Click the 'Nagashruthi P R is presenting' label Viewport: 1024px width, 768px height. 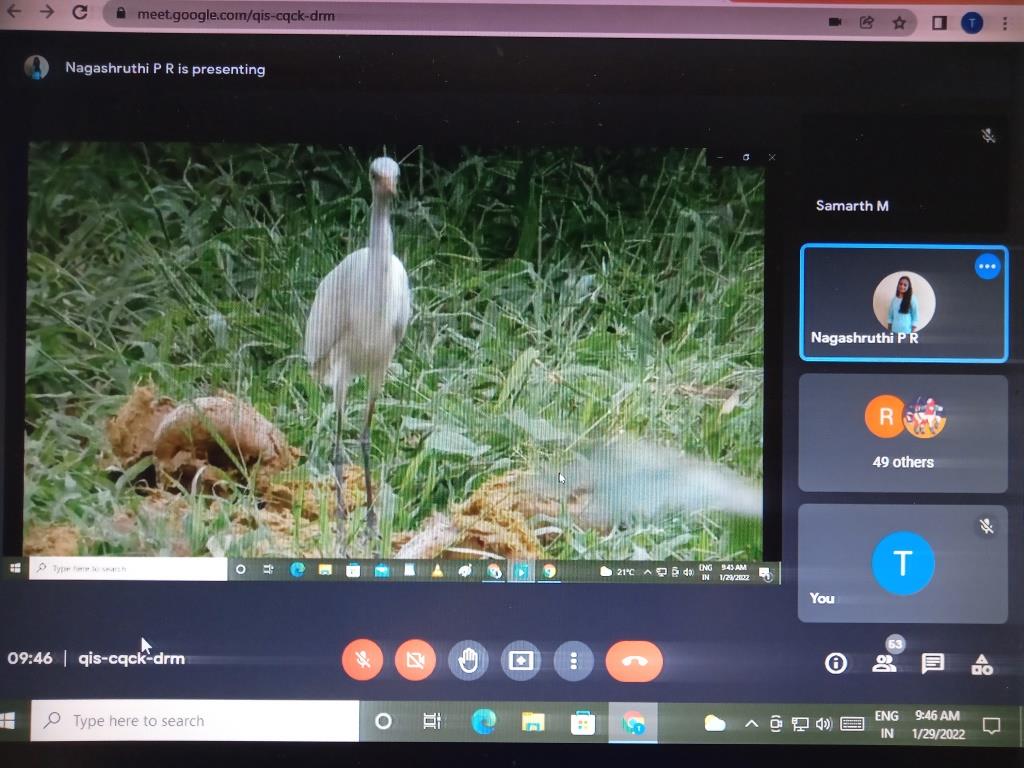click(x=165, y=69)
